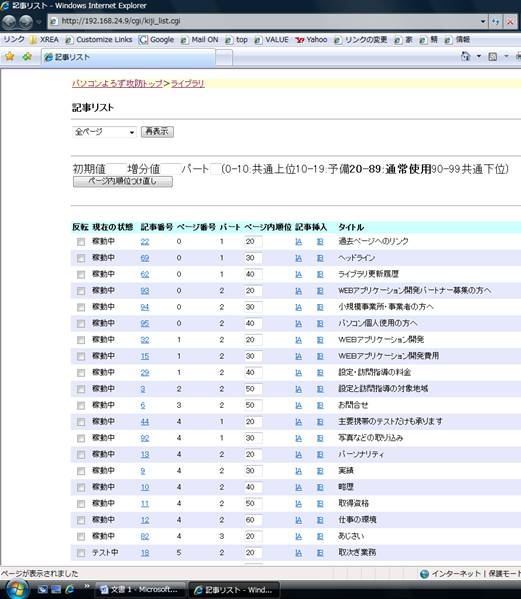
Task: Click the 増分値 input field
Action: pos(170,169)
